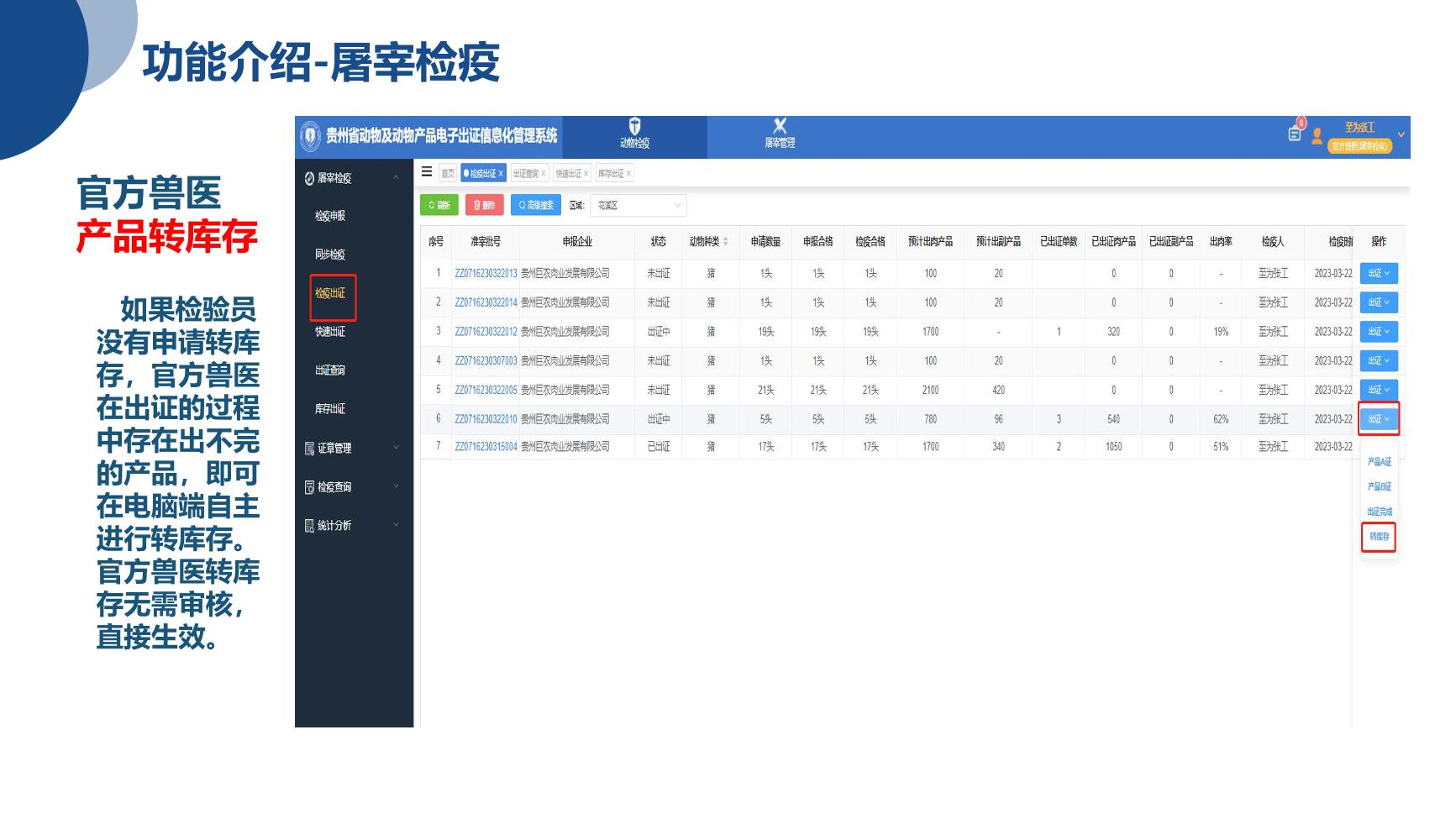Click the 动物检疫 shield icon in header
1456x819 pixels.
click(x=634, y=127)
